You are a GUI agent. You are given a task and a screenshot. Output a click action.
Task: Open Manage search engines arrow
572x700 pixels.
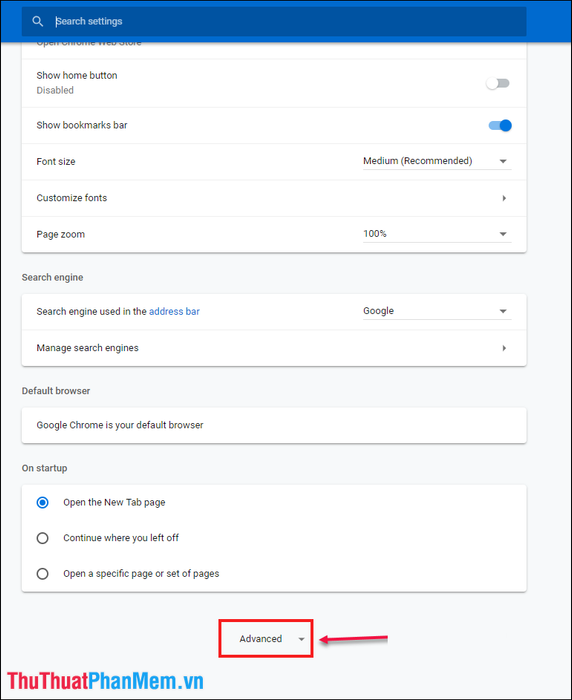(504, 348)
